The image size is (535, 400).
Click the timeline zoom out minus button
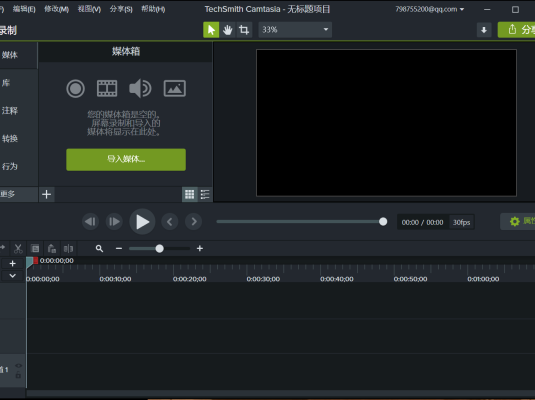119,248
